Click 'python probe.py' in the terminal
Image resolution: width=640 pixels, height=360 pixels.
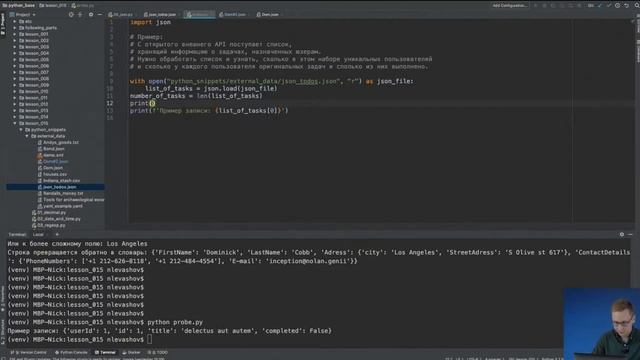pos(175,322)
